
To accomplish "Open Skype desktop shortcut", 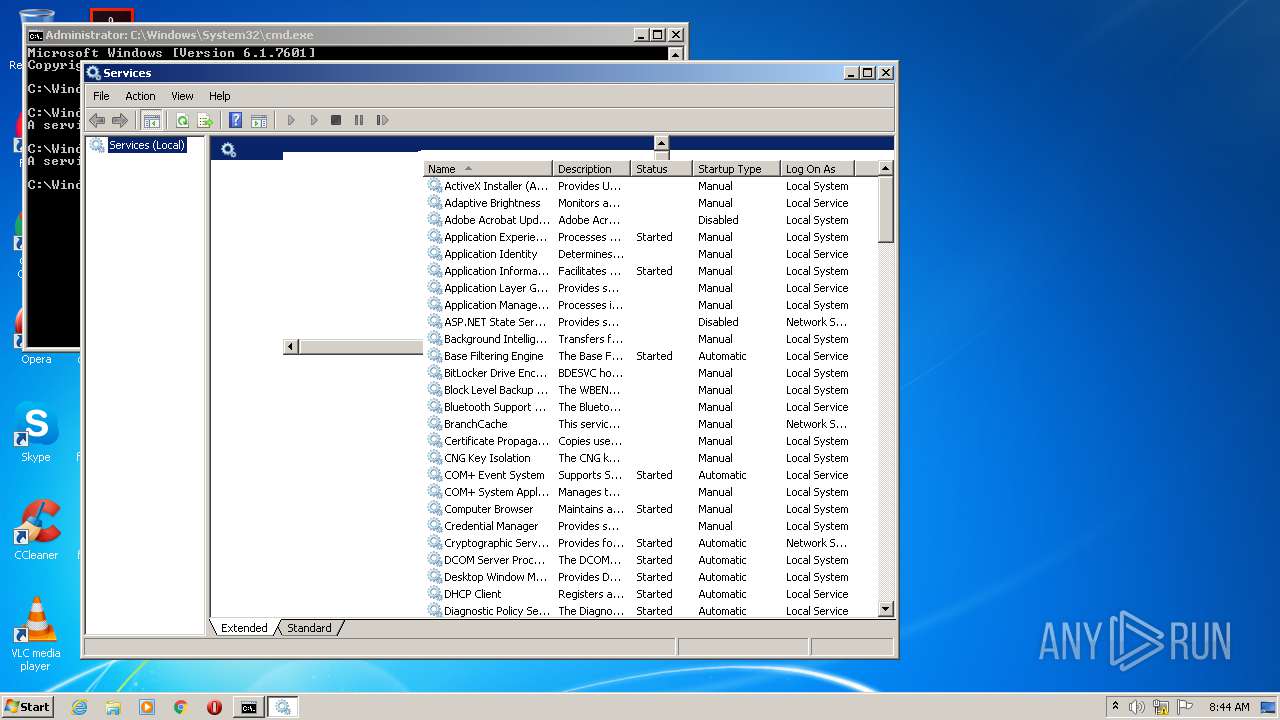I will [x=36, y=433].
